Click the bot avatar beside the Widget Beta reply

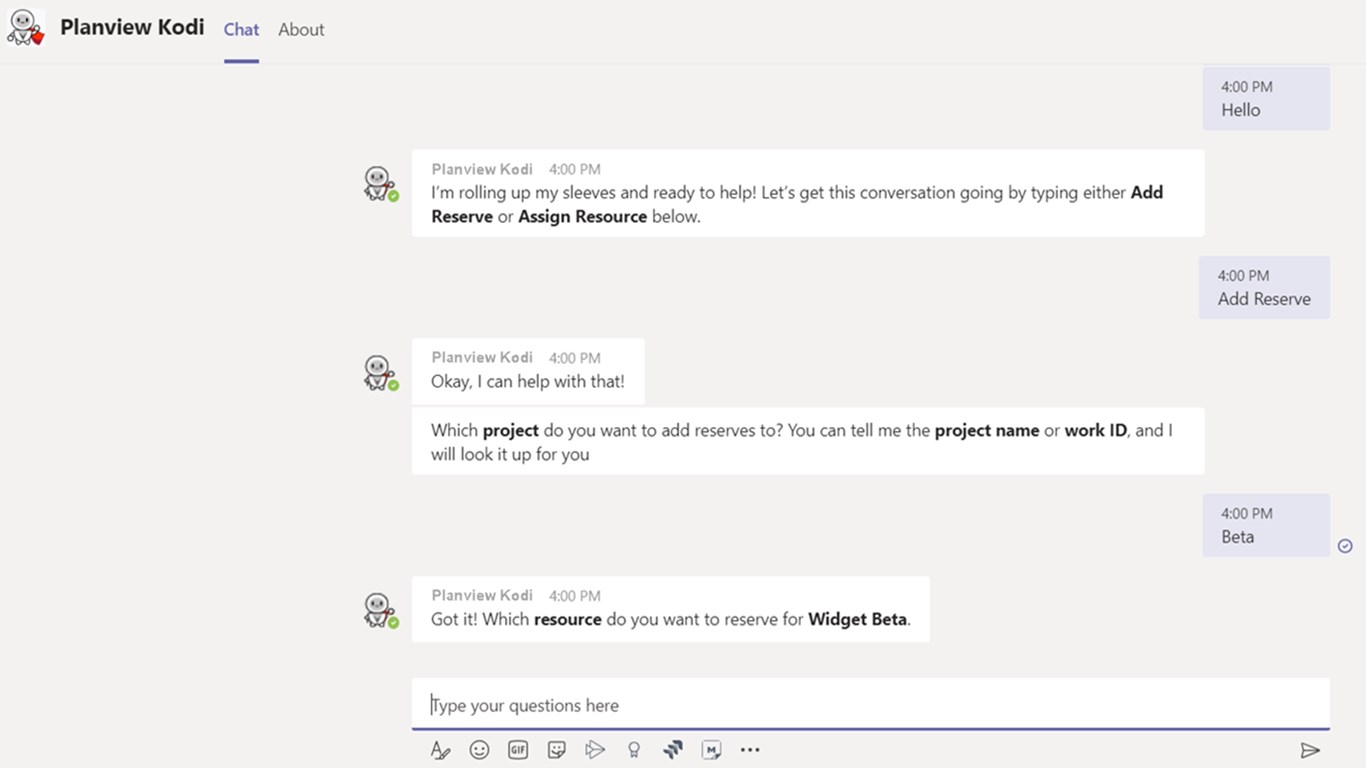378,610
